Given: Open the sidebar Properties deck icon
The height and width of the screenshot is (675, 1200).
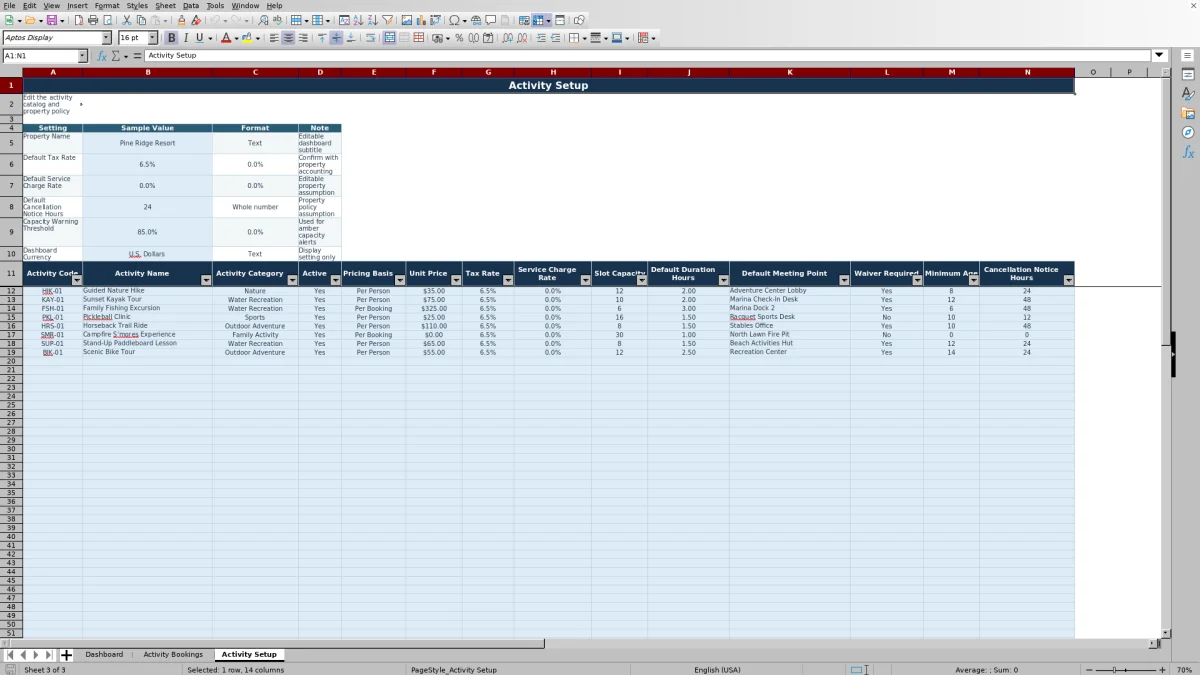Looking at the screenshot, I should (1188, 75).
